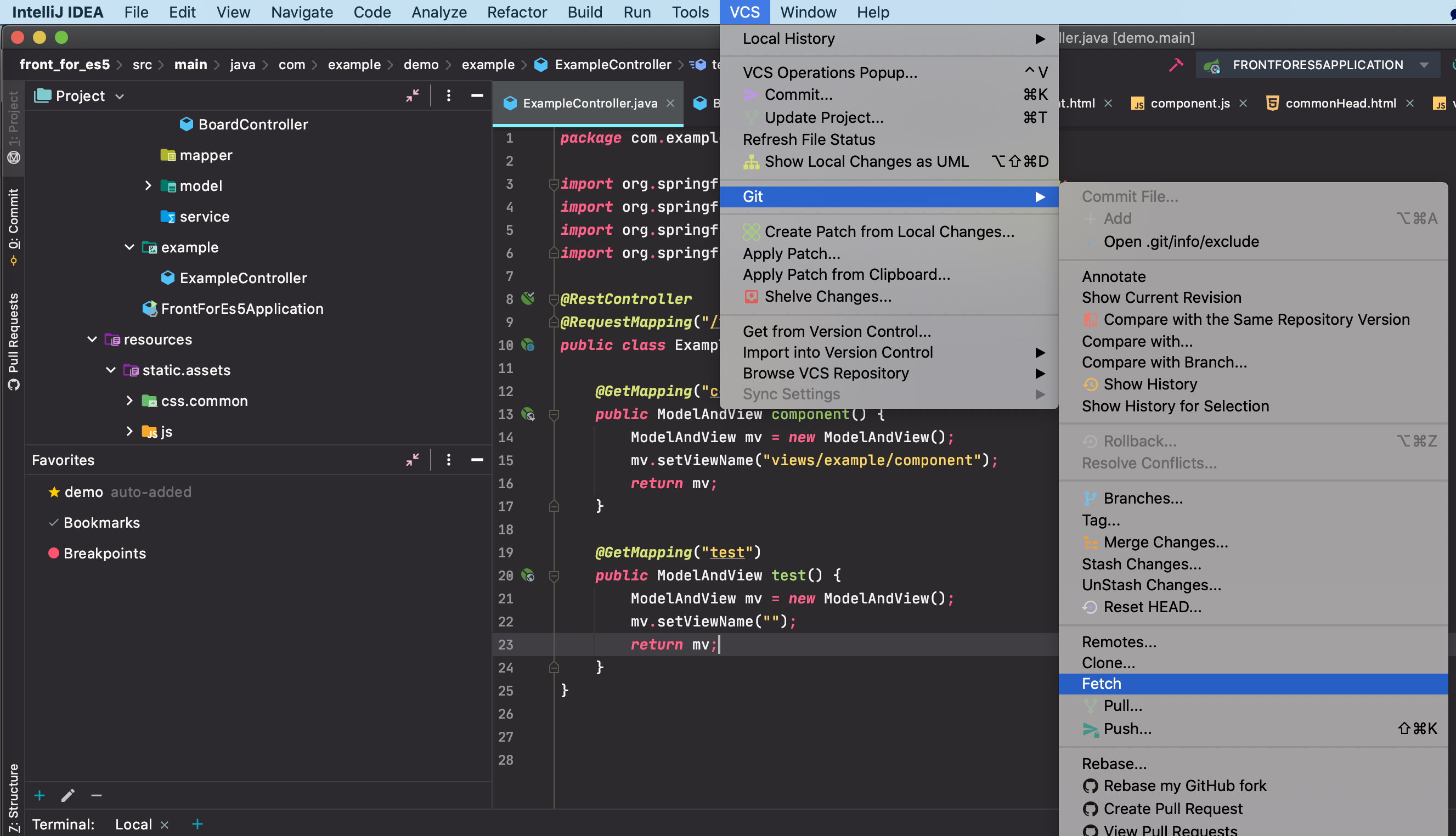Choose Push... in Git submenu

click(1253, 728)
